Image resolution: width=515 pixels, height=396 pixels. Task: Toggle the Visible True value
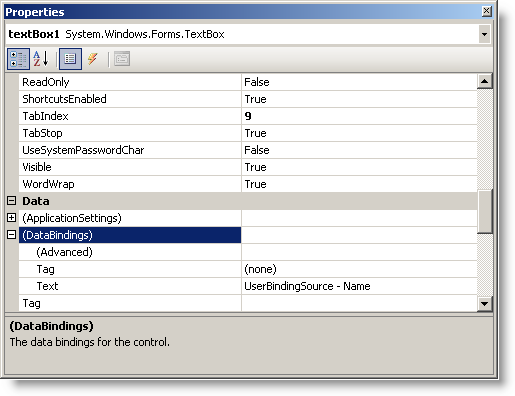(x=359, y=167)
